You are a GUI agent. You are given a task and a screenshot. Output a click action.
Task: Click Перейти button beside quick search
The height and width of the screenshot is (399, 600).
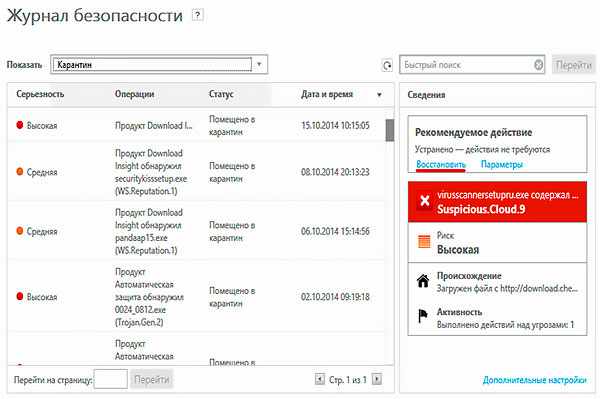pos(574,65)
